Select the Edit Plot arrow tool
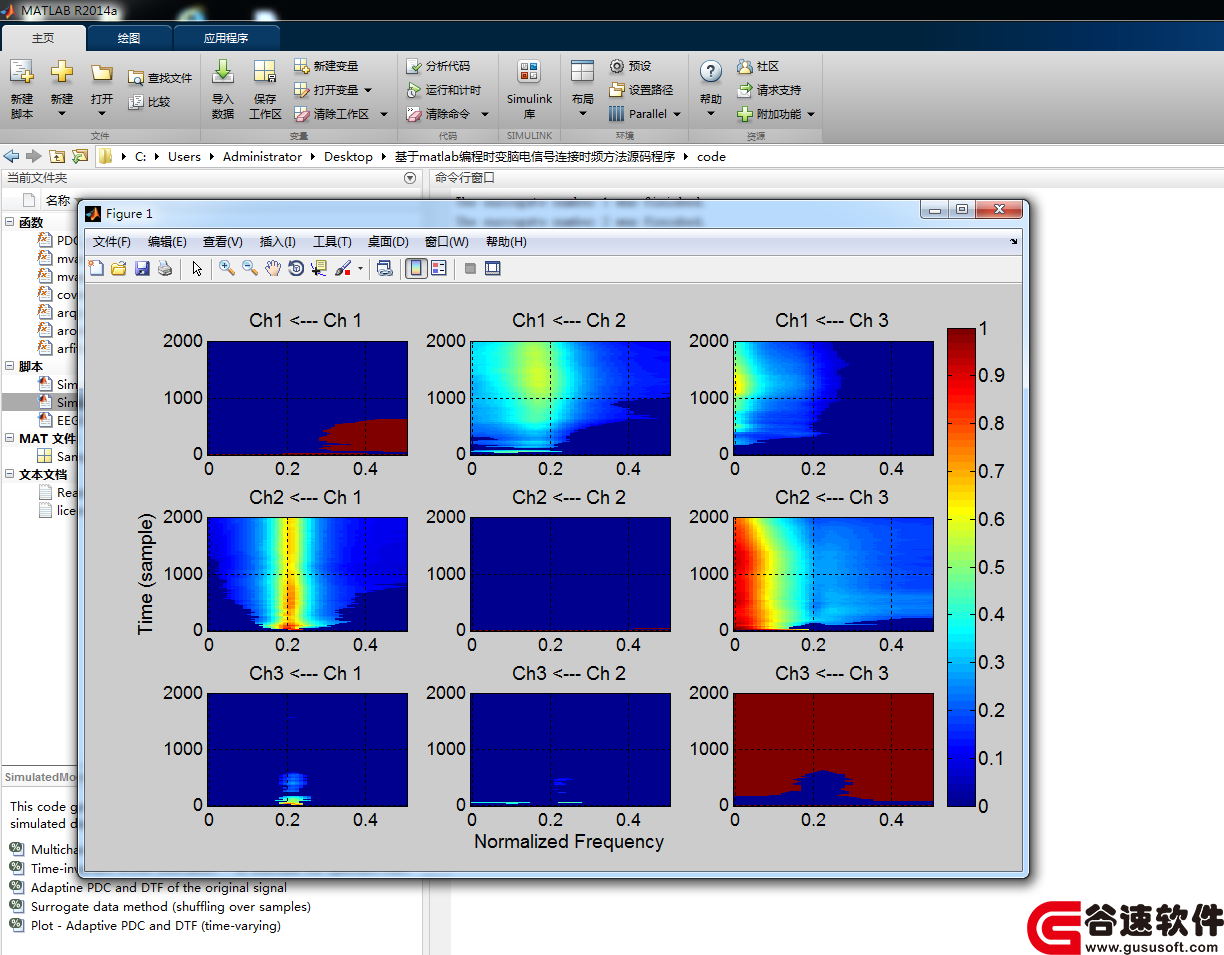The image size is (1224, 955). tap(197, 268)
